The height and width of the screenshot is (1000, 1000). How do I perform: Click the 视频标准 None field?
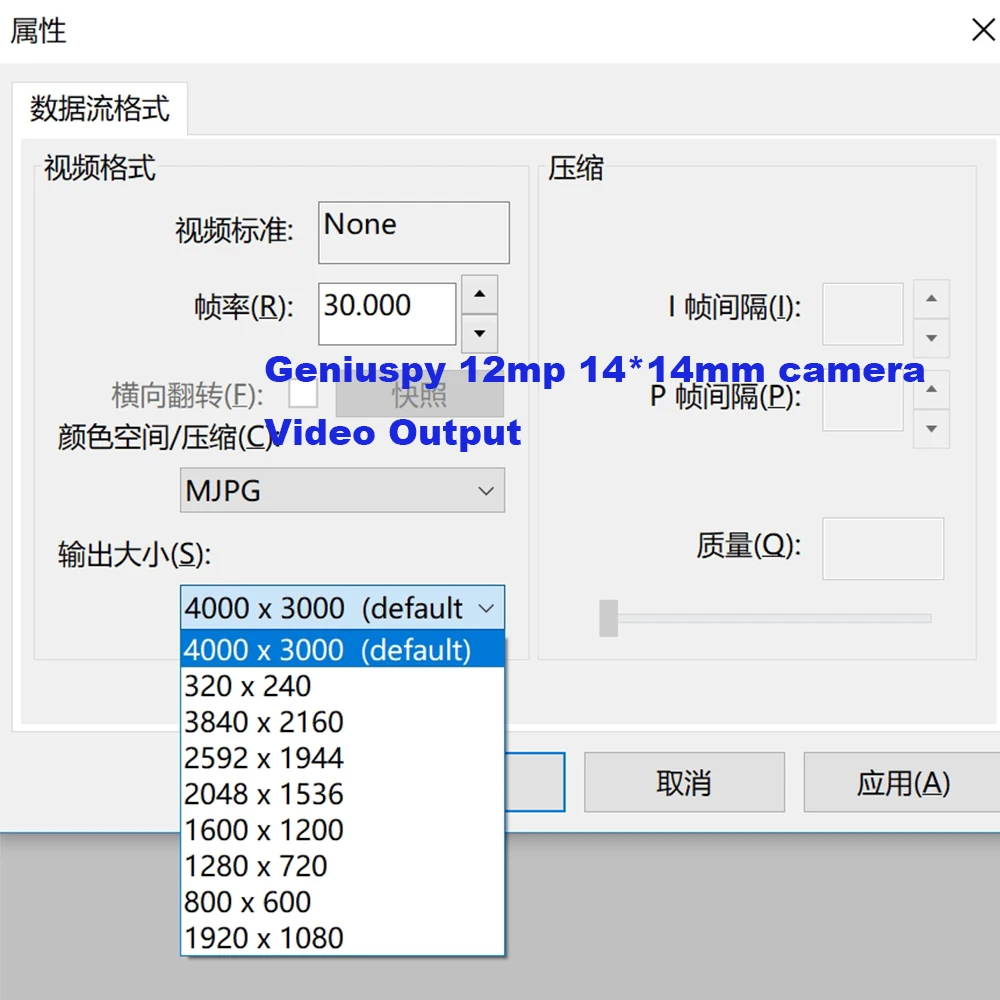[x=413, y=232]
